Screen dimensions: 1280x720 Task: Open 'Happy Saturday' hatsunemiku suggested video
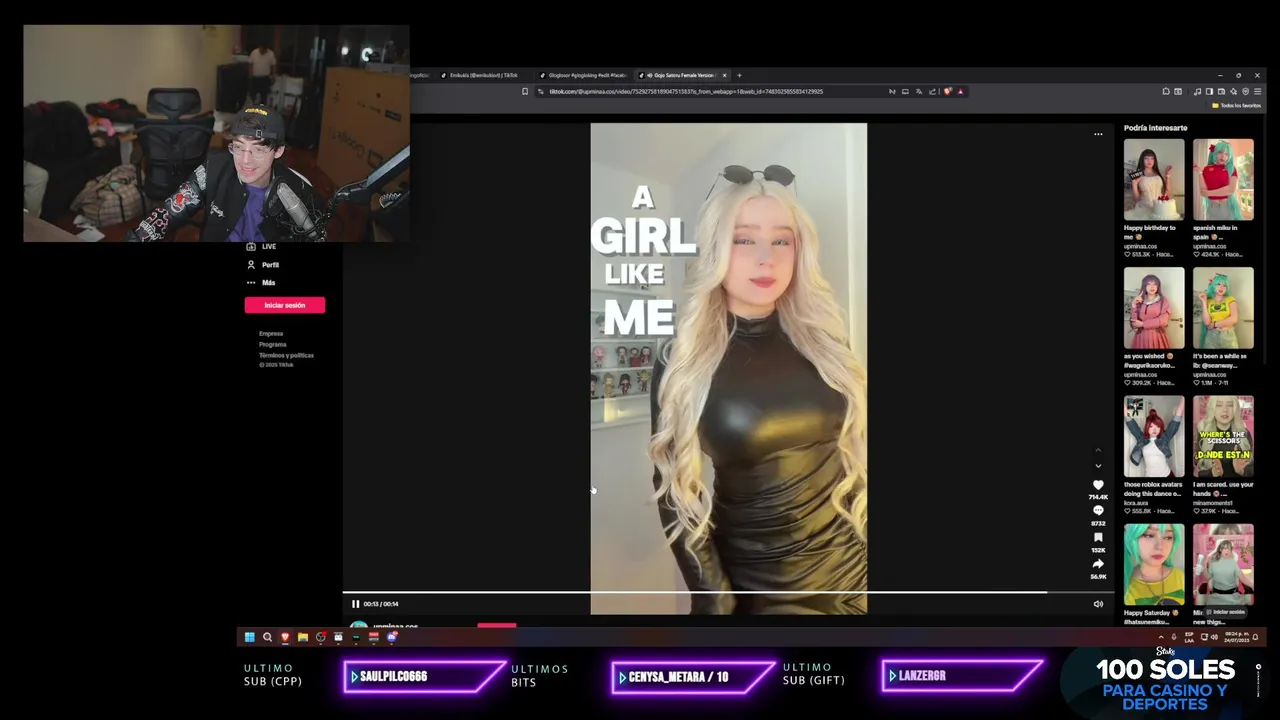click(1154, 565)
